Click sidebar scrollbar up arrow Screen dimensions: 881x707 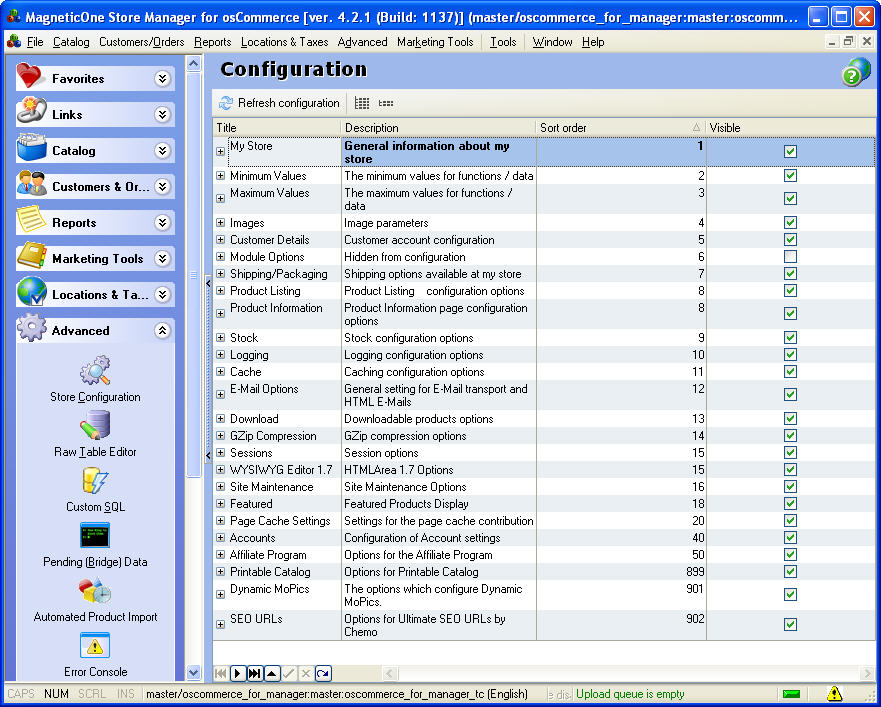194,63
